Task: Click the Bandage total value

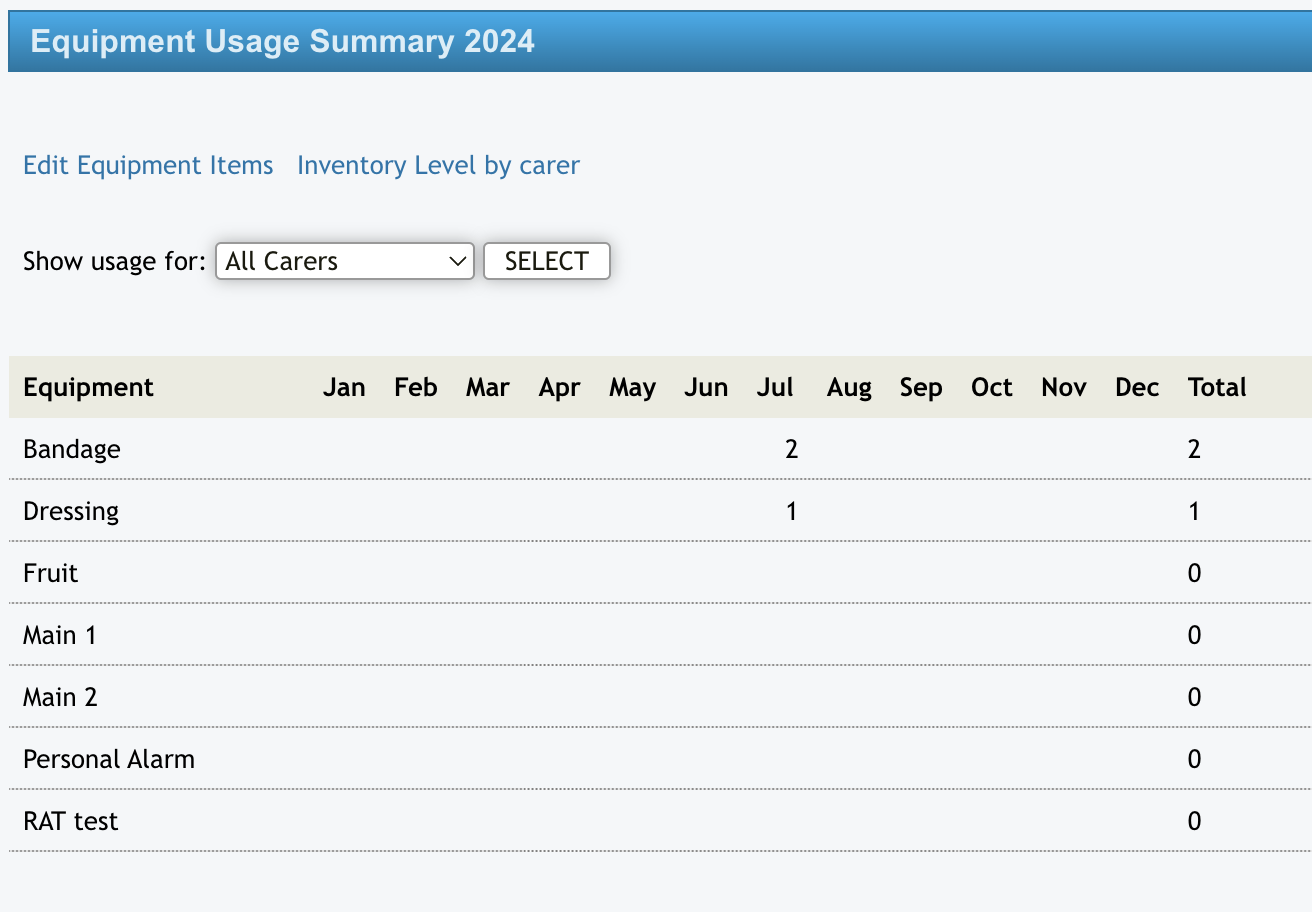Action: pyautogui.click(x=1194, y=449)
